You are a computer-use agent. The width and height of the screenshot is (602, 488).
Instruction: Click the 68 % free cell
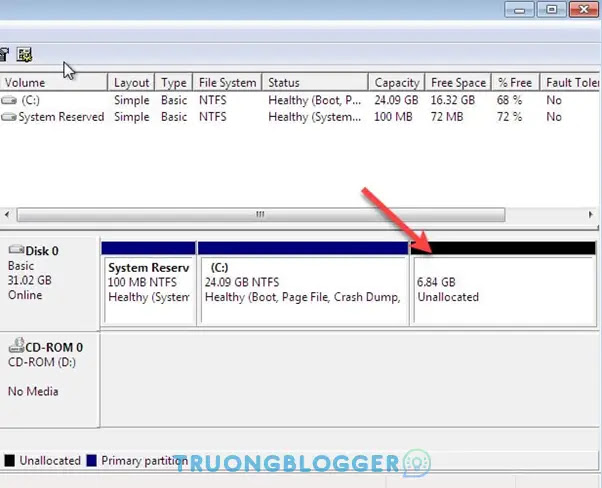pyautogui.click(x=509, y=100)
